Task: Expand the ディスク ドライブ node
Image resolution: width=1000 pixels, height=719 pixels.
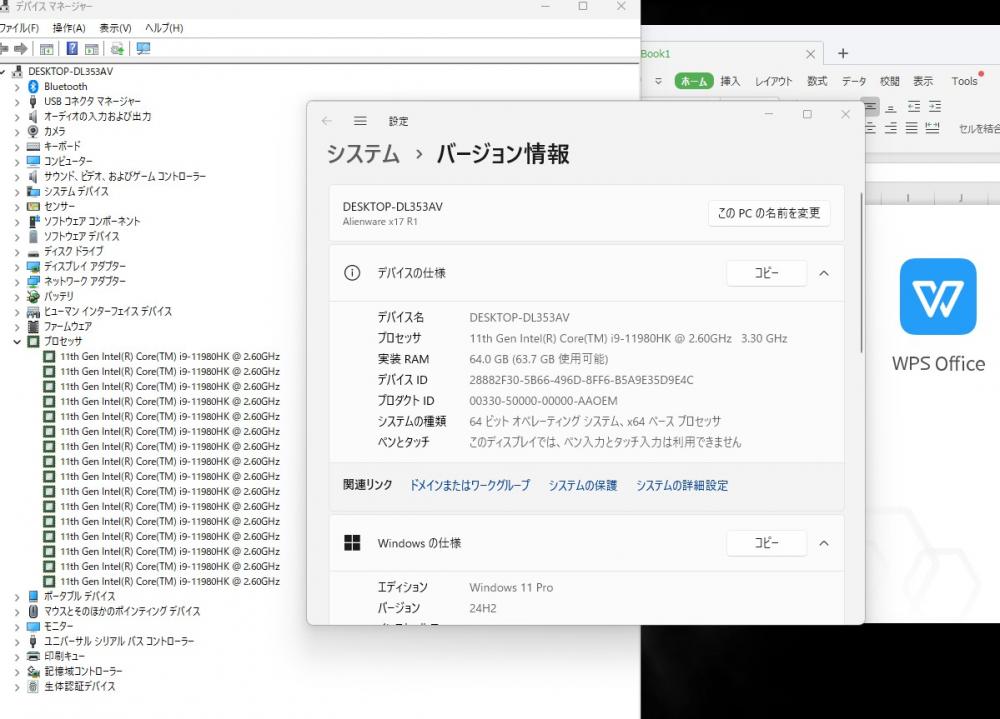Action: point(17,251)
